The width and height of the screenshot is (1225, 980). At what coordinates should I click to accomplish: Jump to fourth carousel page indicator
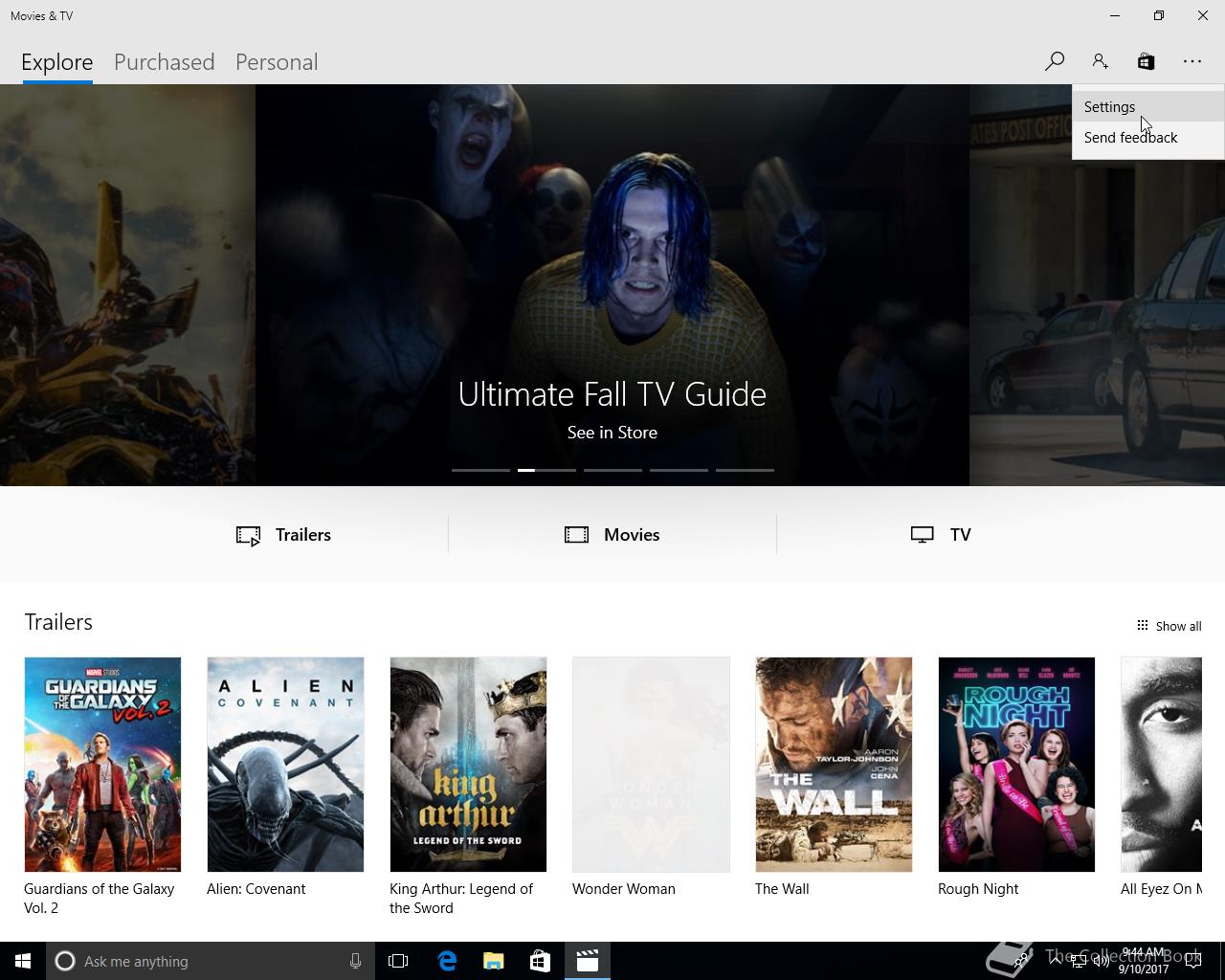[679, 470]
